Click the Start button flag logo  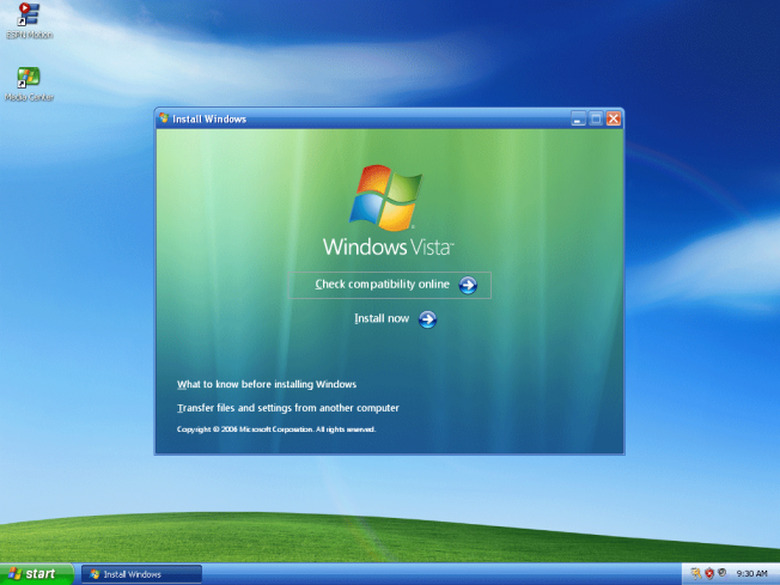(x=14, y=574)
